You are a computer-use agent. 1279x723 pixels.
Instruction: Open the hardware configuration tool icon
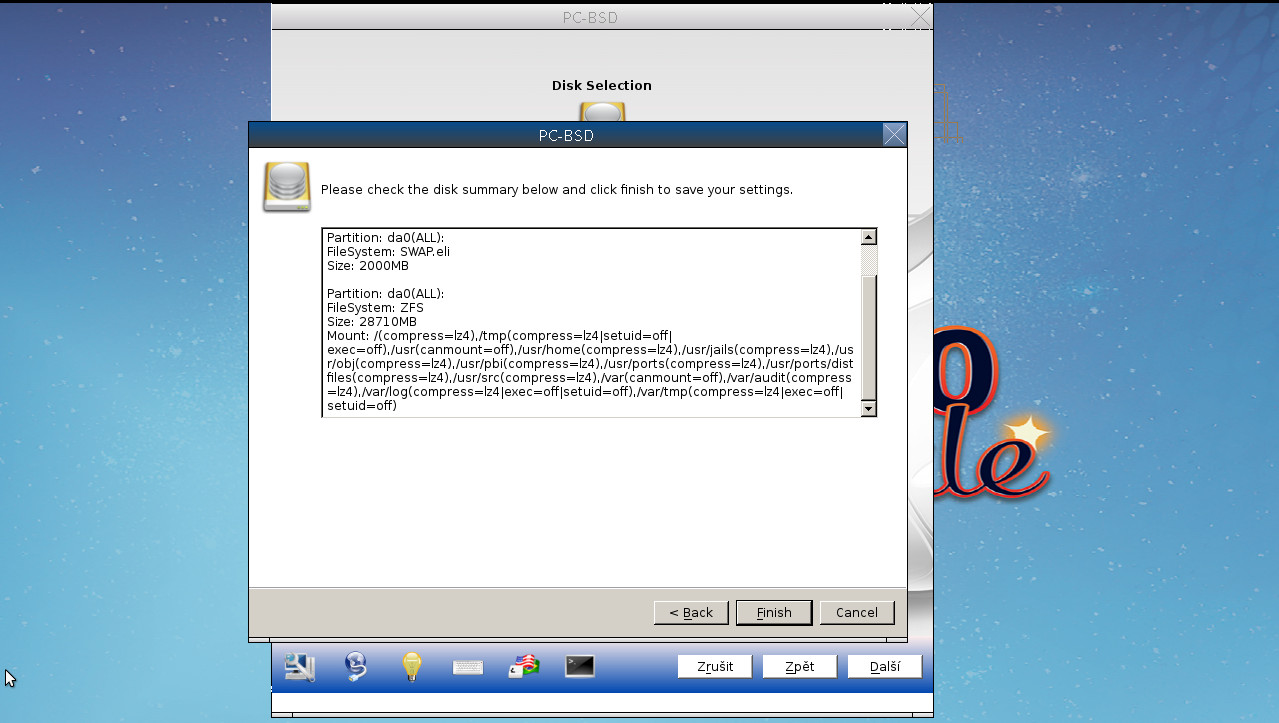pyautogui.click(x=299, y=665)
